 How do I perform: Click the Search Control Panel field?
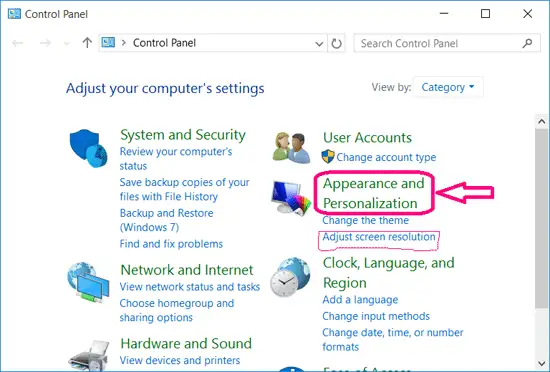pos(447,43)
